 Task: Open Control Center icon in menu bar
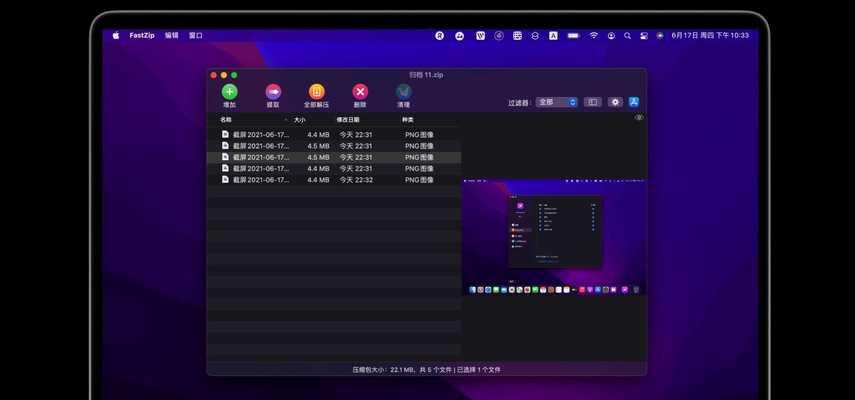pyautogui.click(x=644, y=35)
